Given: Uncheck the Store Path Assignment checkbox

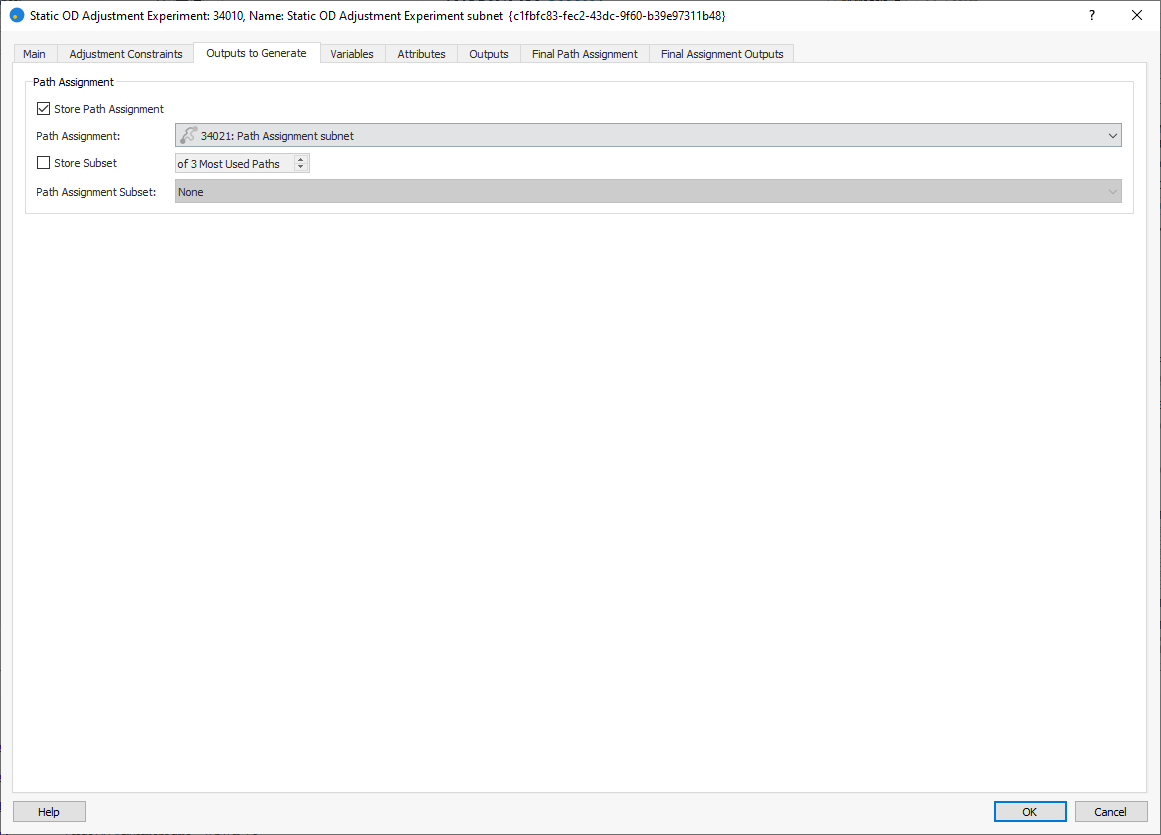Looking at the screenshot, I should tap(43, 109).
